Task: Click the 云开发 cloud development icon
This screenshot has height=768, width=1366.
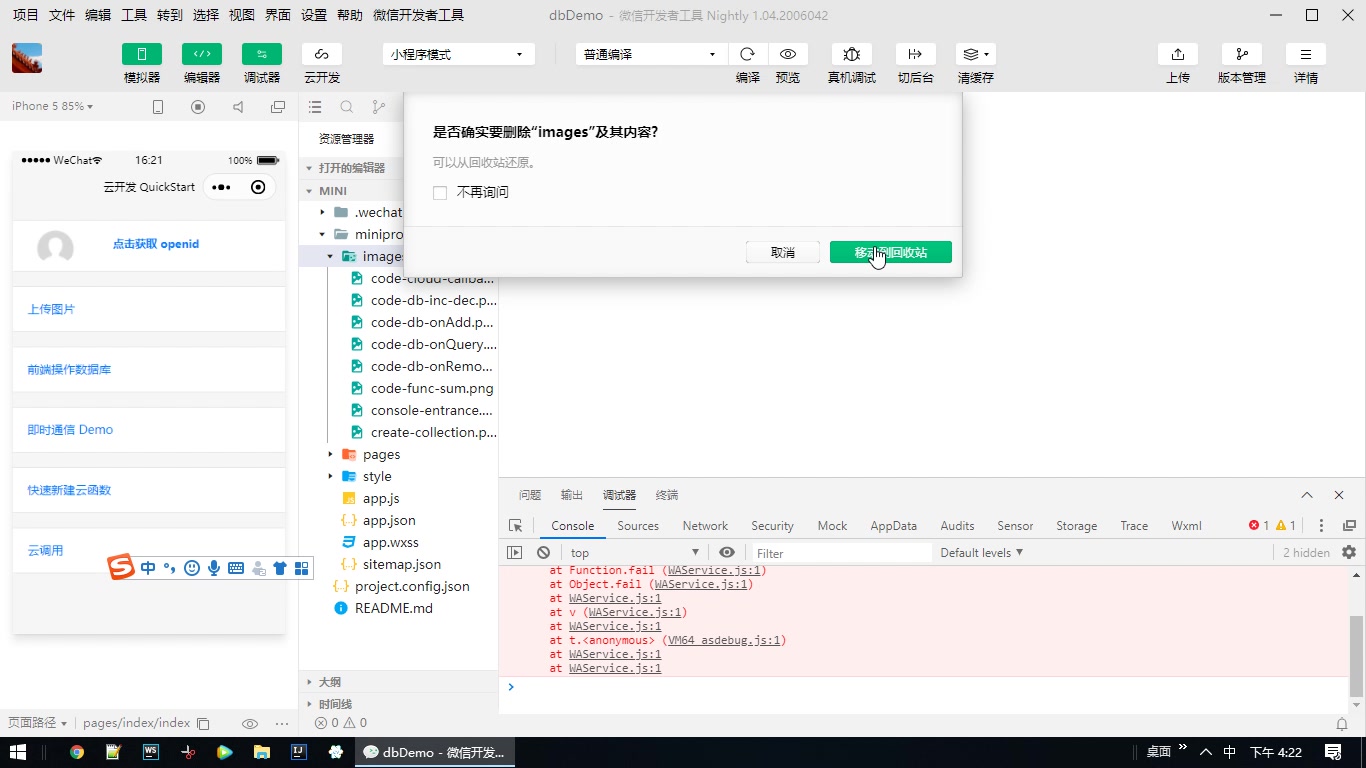Action: pyautogui.click(x=321, y=54)
